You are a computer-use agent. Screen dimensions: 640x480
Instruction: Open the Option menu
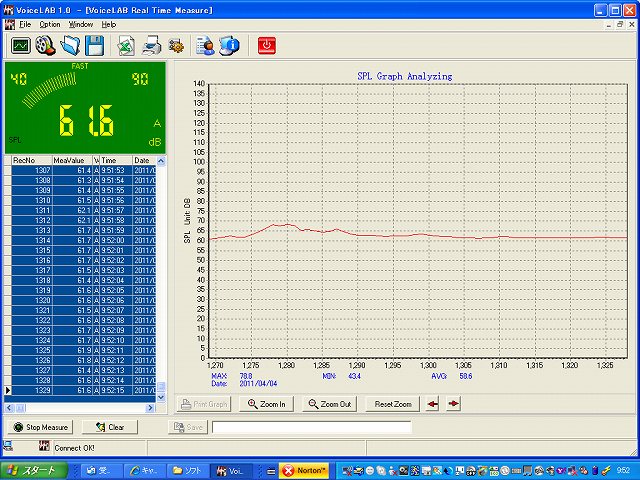(x=50, y=24)
